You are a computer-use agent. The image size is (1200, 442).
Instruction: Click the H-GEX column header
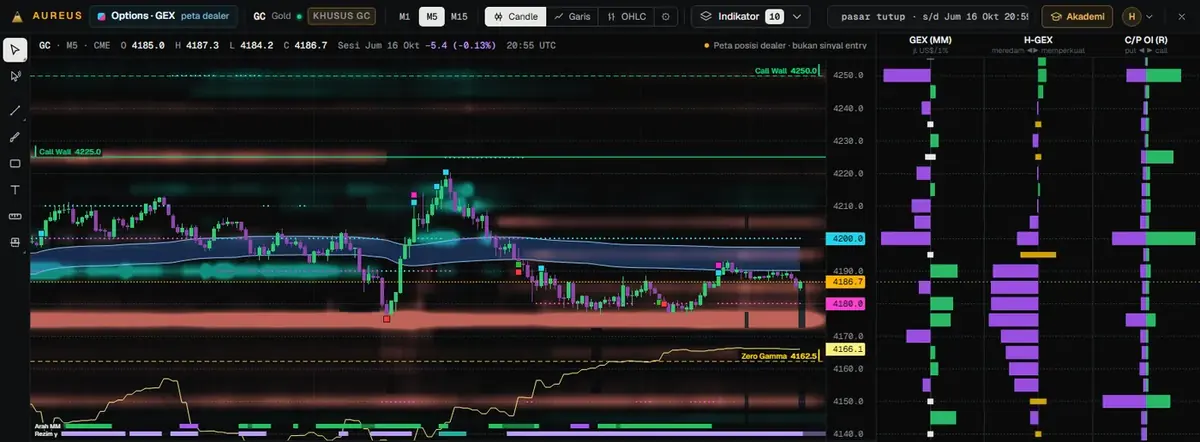[1039, 39]
